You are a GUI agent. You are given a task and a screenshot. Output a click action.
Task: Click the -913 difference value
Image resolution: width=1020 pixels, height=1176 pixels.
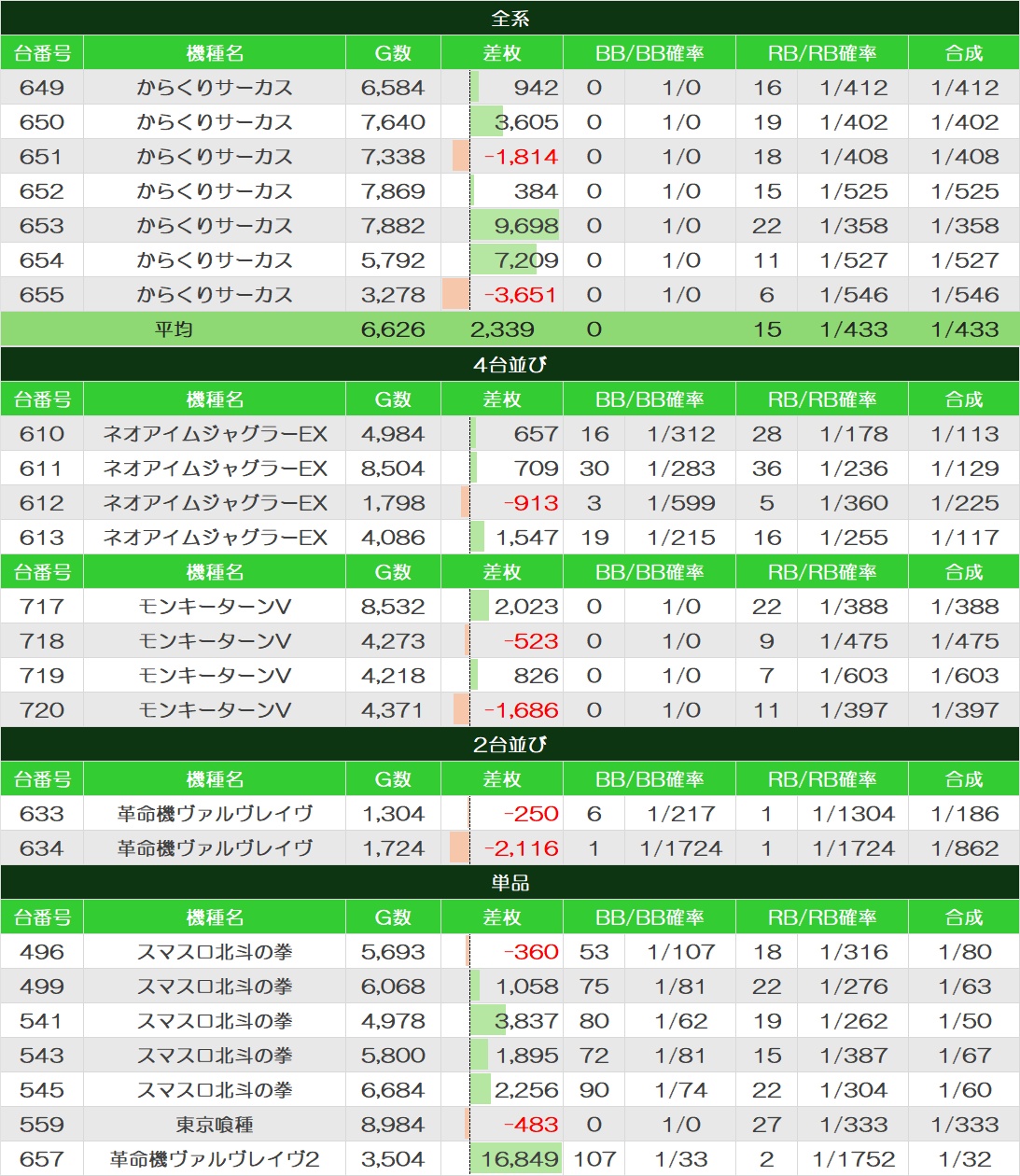point(531,503)
